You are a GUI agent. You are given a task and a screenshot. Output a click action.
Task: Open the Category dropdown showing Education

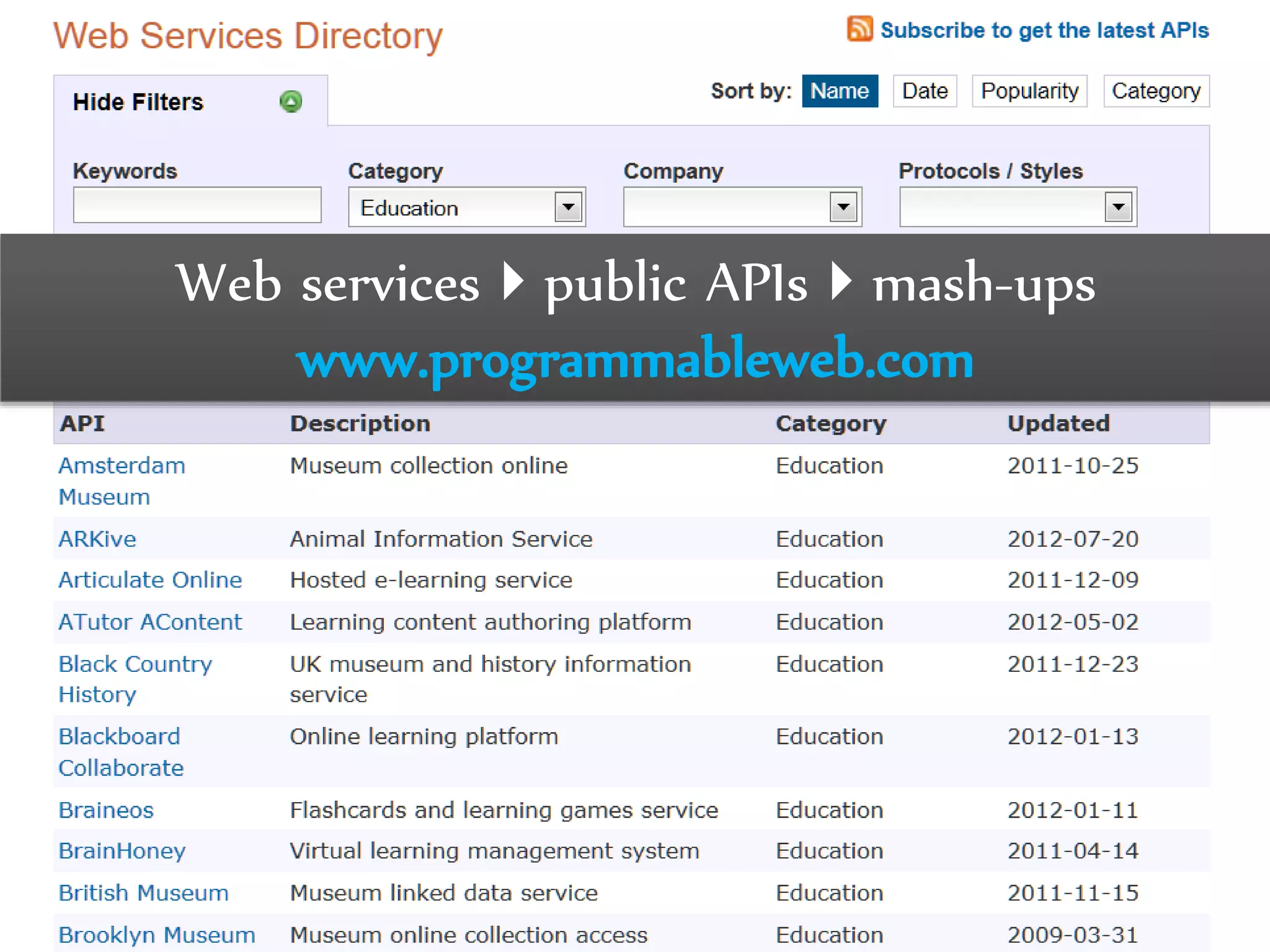(x=467, y=207)
